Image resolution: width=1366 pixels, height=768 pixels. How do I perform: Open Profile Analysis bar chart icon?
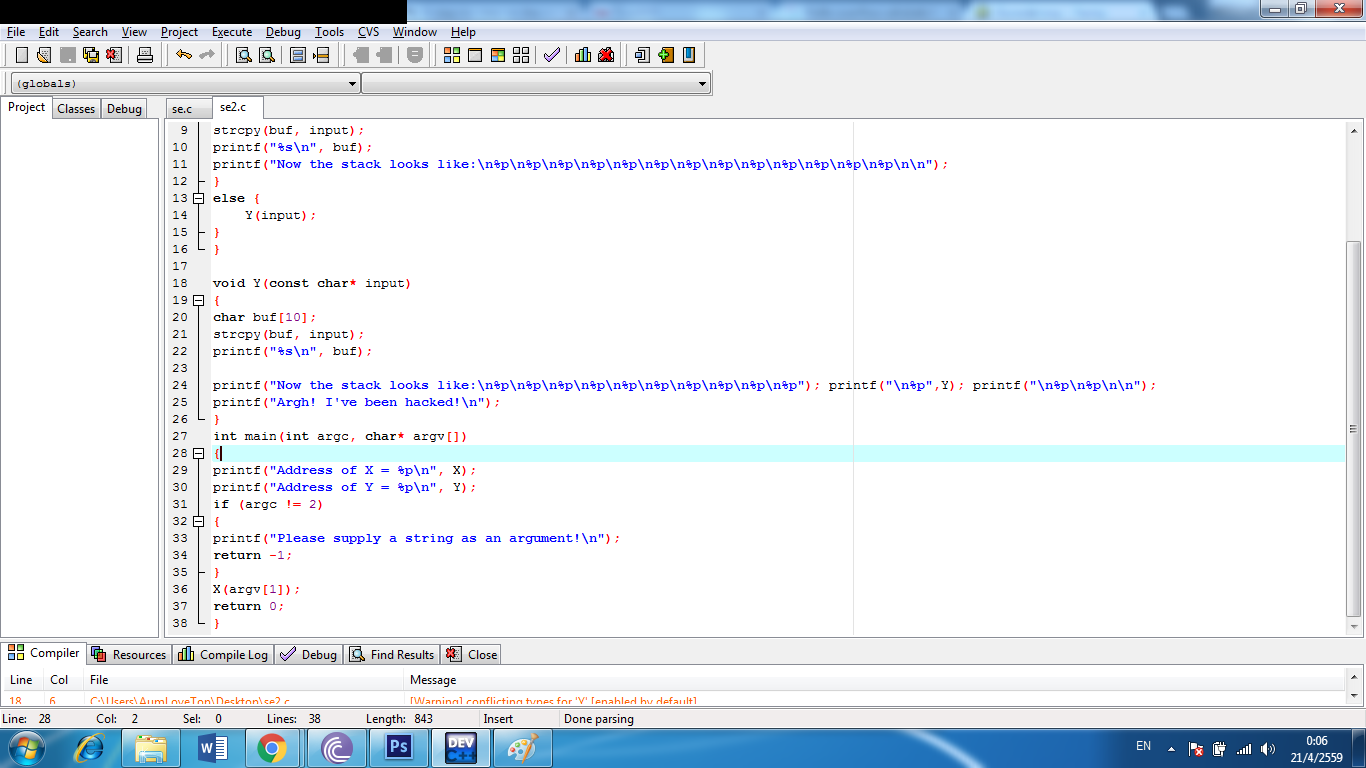click(x=583, y=55)
